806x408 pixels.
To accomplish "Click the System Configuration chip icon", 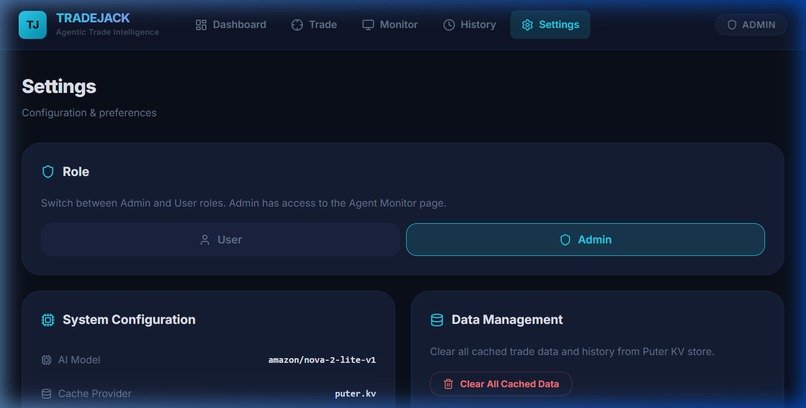I will (48, 320).
